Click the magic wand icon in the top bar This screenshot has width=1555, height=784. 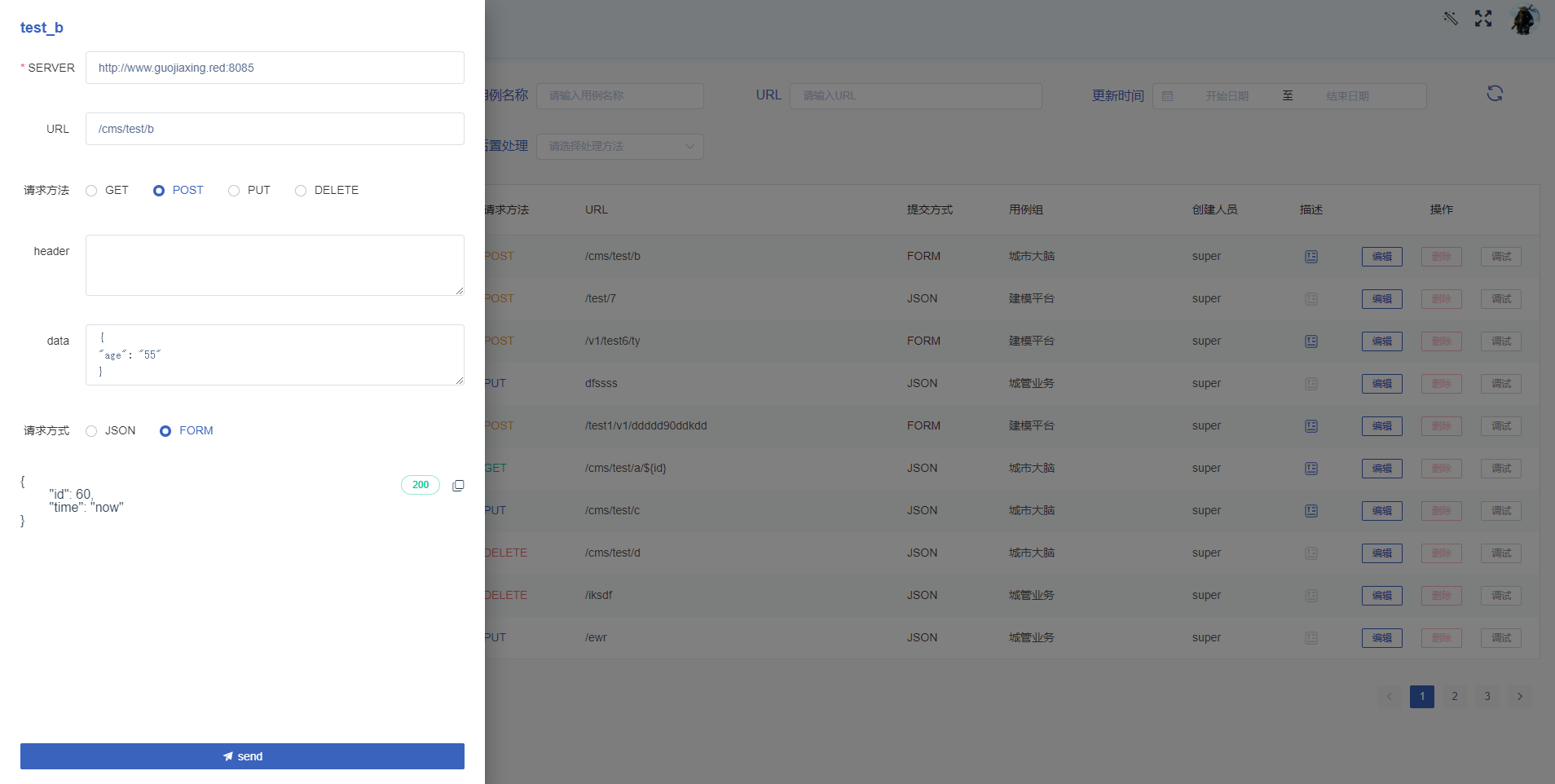1451,18
